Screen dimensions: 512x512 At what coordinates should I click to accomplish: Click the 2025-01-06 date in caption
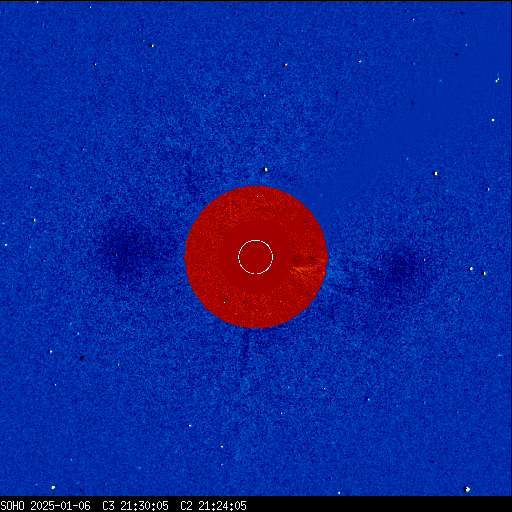click(60, 506)
